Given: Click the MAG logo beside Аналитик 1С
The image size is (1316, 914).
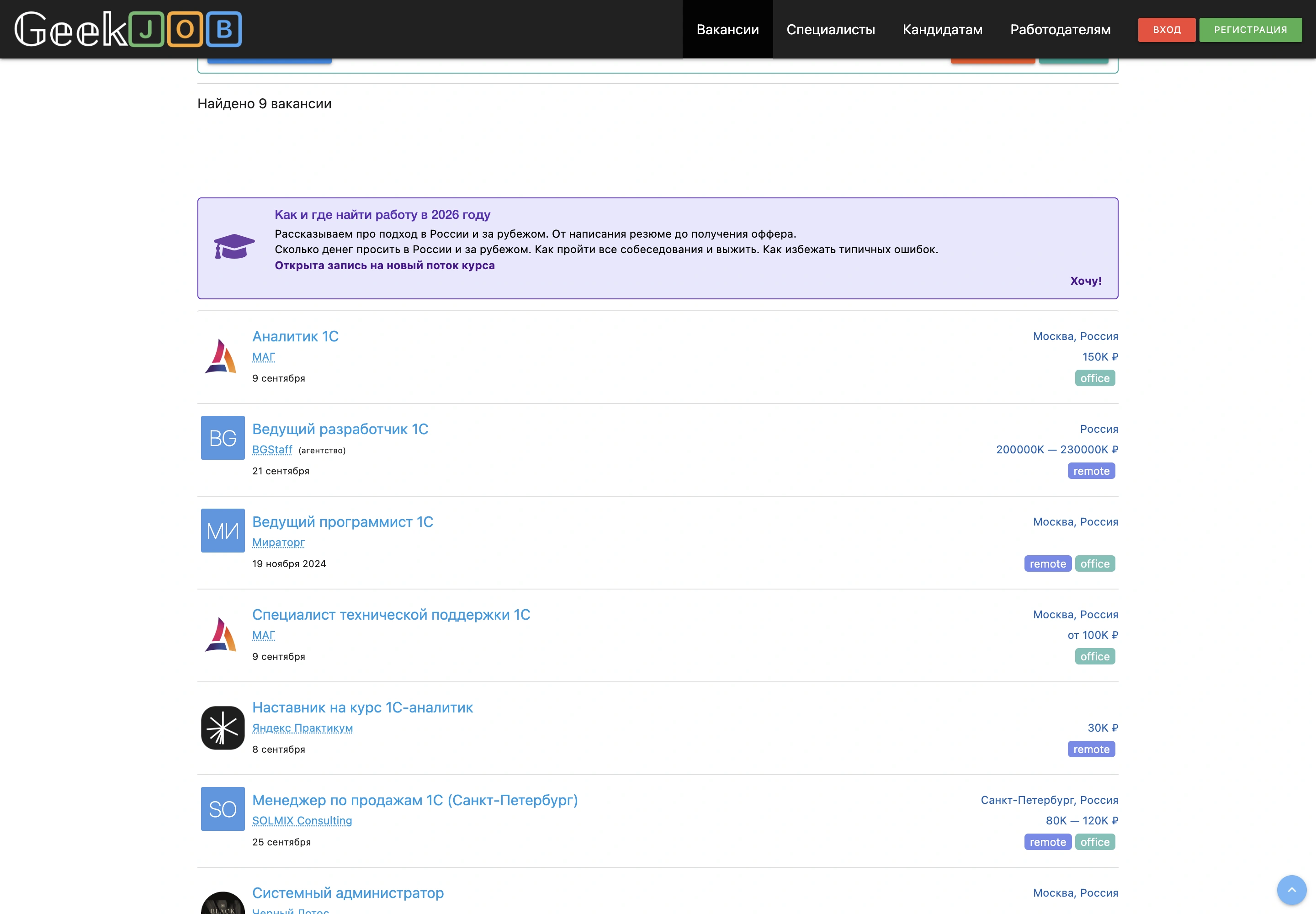Looking at the screenshot, I should (222, 356).
